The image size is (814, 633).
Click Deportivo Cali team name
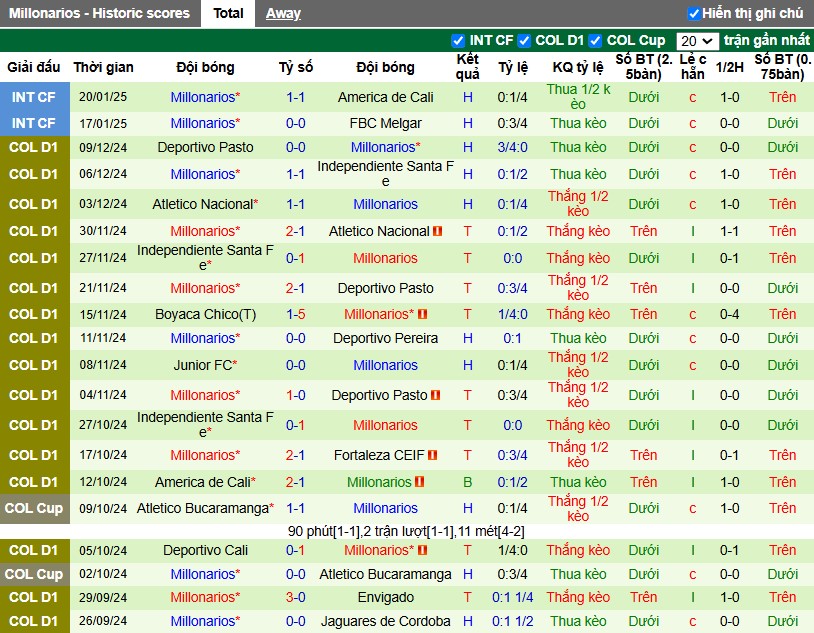coord(205,550)
